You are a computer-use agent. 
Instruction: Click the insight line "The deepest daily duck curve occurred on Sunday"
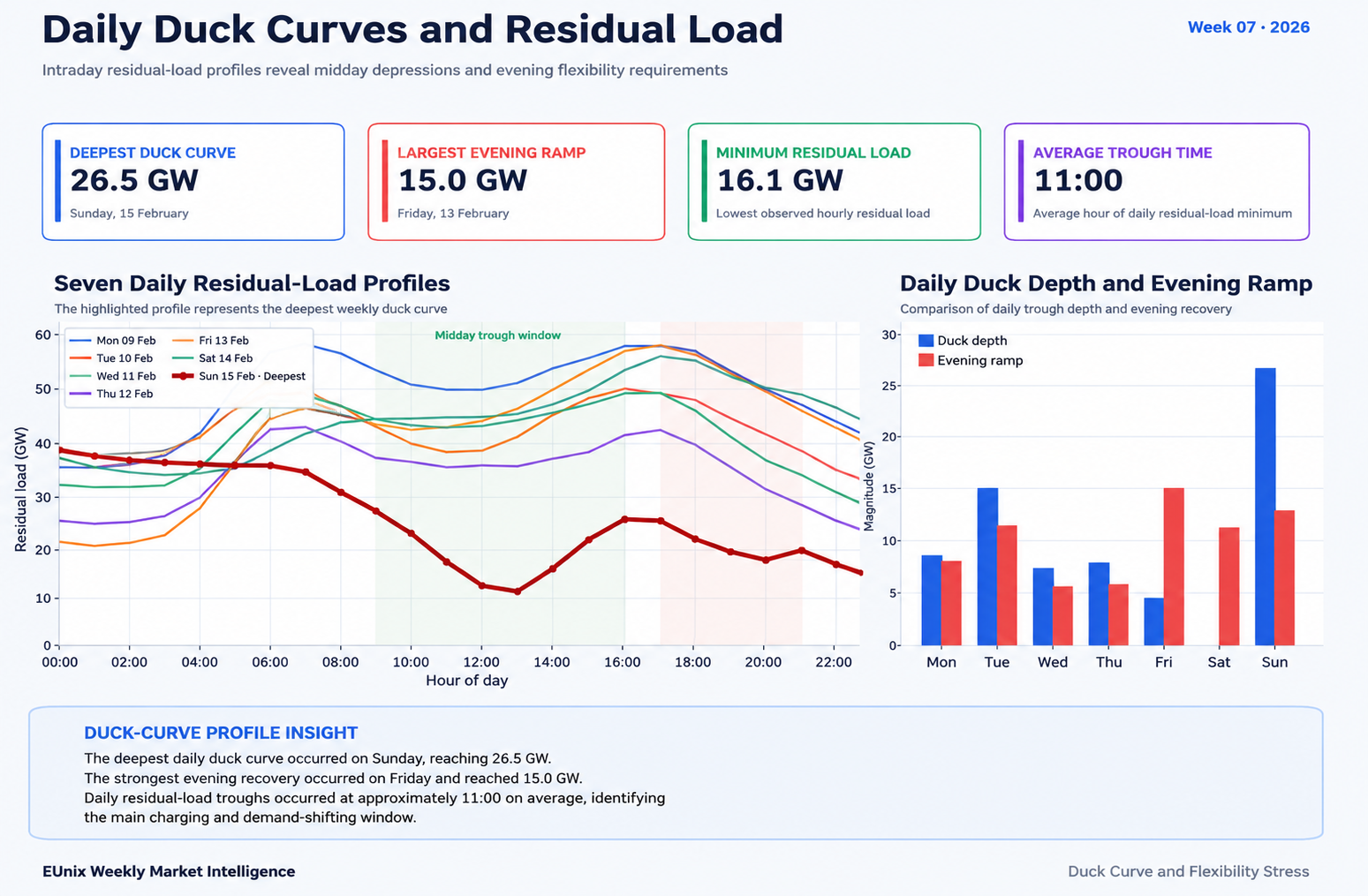318,758
